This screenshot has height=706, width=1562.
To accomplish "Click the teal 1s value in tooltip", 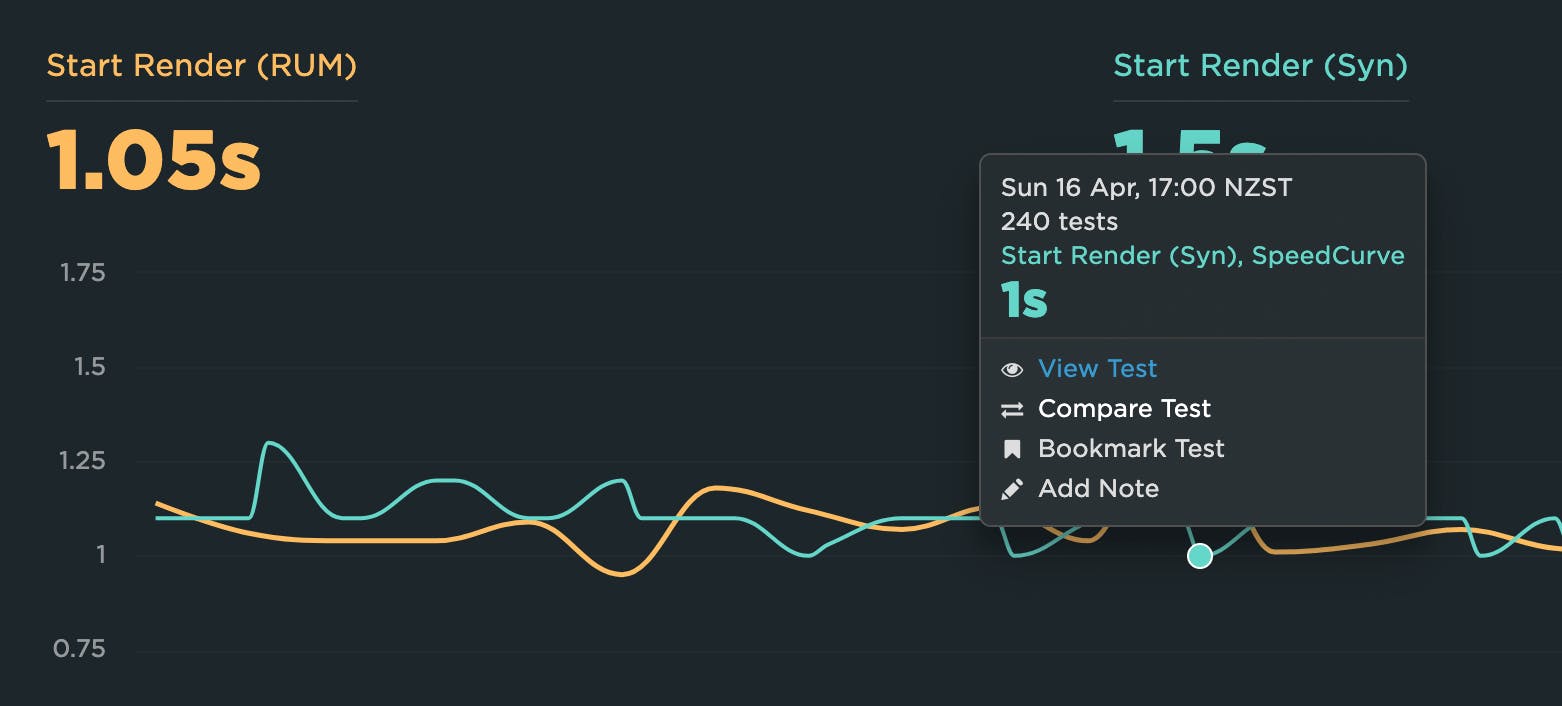I will click(1024, 299).
